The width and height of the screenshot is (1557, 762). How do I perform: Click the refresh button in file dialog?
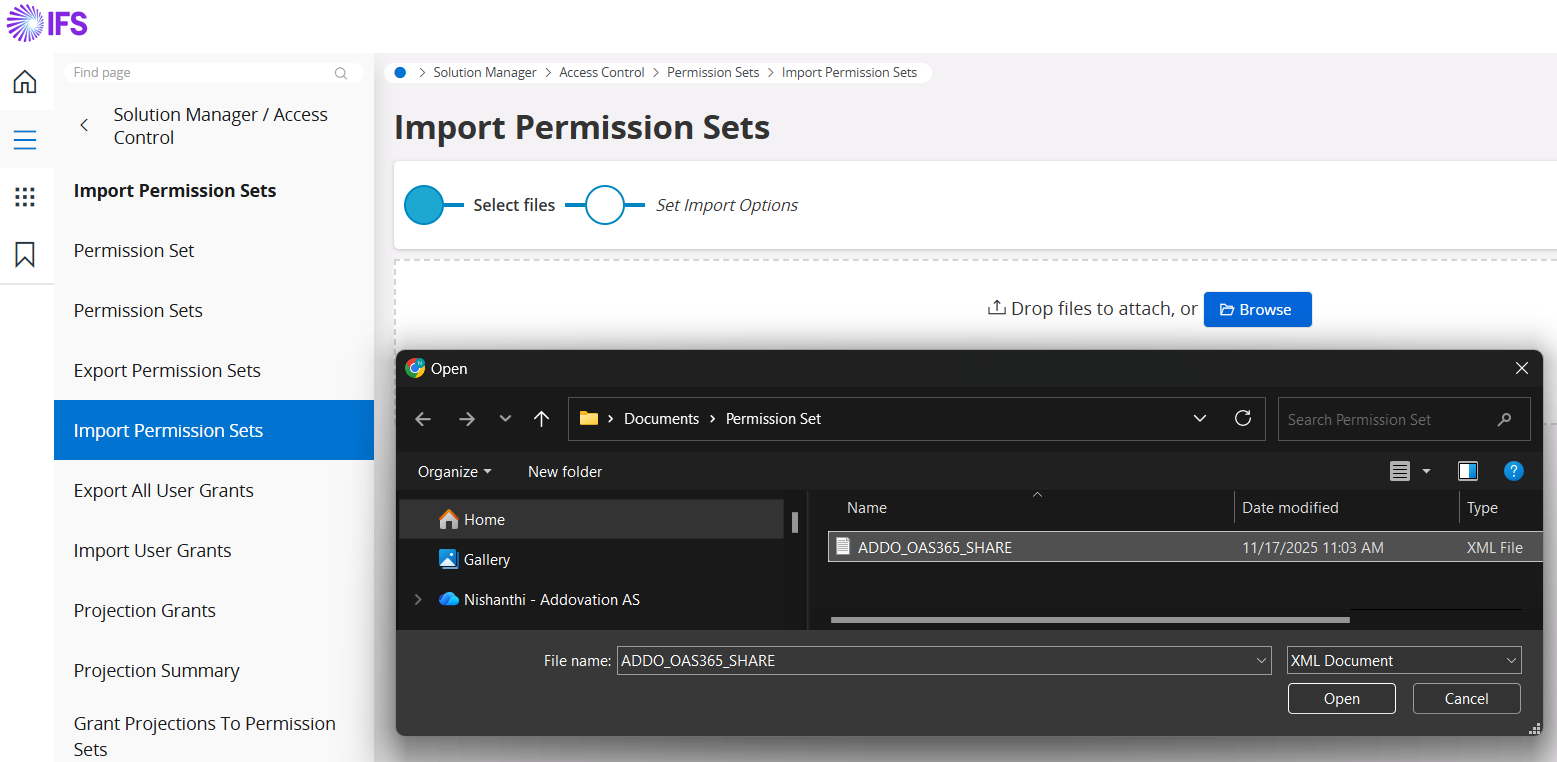(x=1243, y=419)
